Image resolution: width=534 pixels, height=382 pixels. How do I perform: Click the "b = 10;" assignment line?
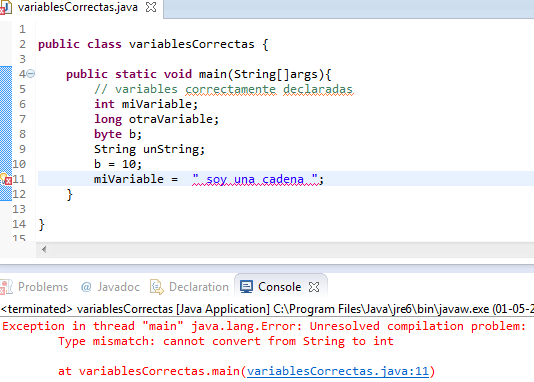[118, 164]
